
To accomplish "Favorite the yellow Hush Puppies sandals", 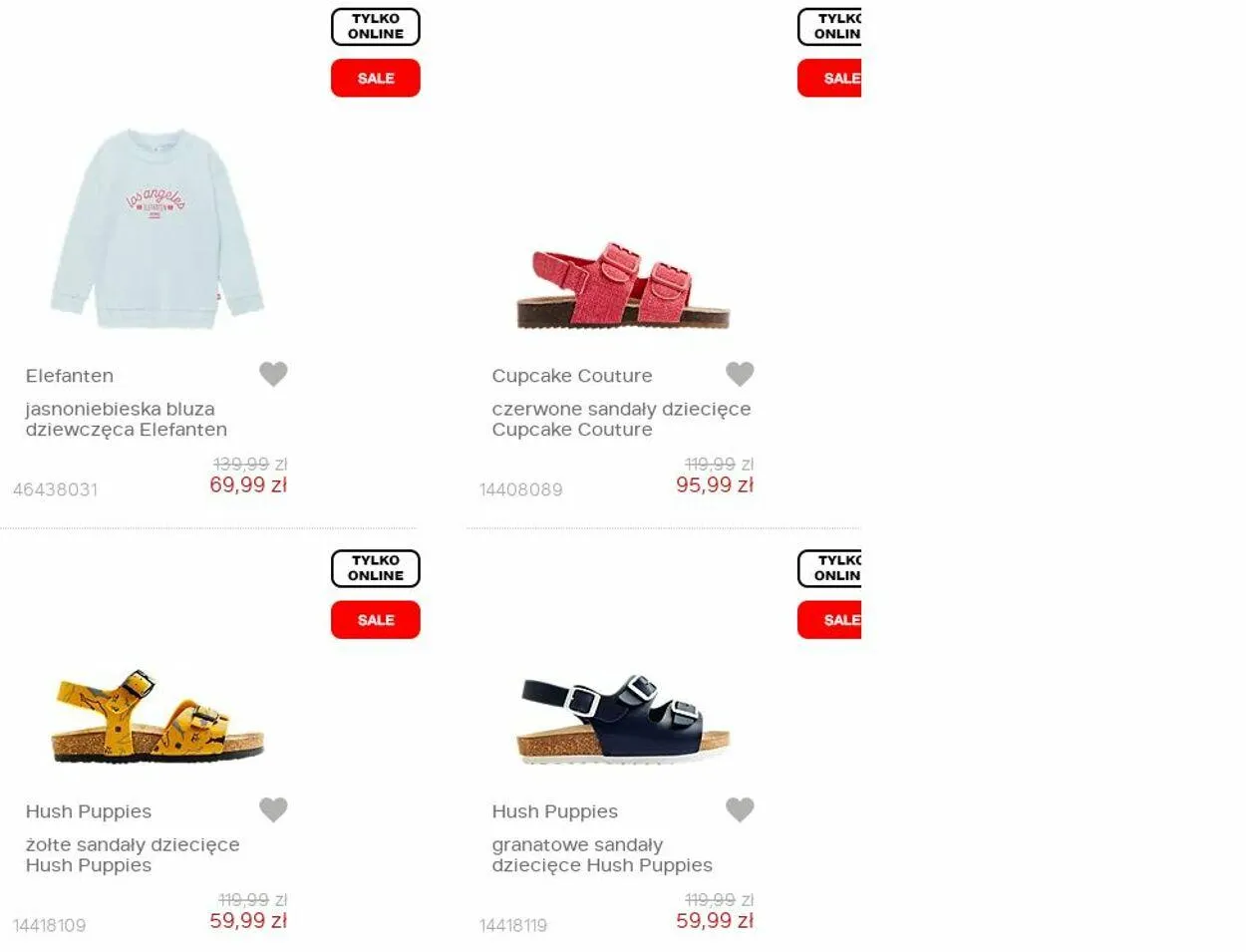I will (273, 809).
